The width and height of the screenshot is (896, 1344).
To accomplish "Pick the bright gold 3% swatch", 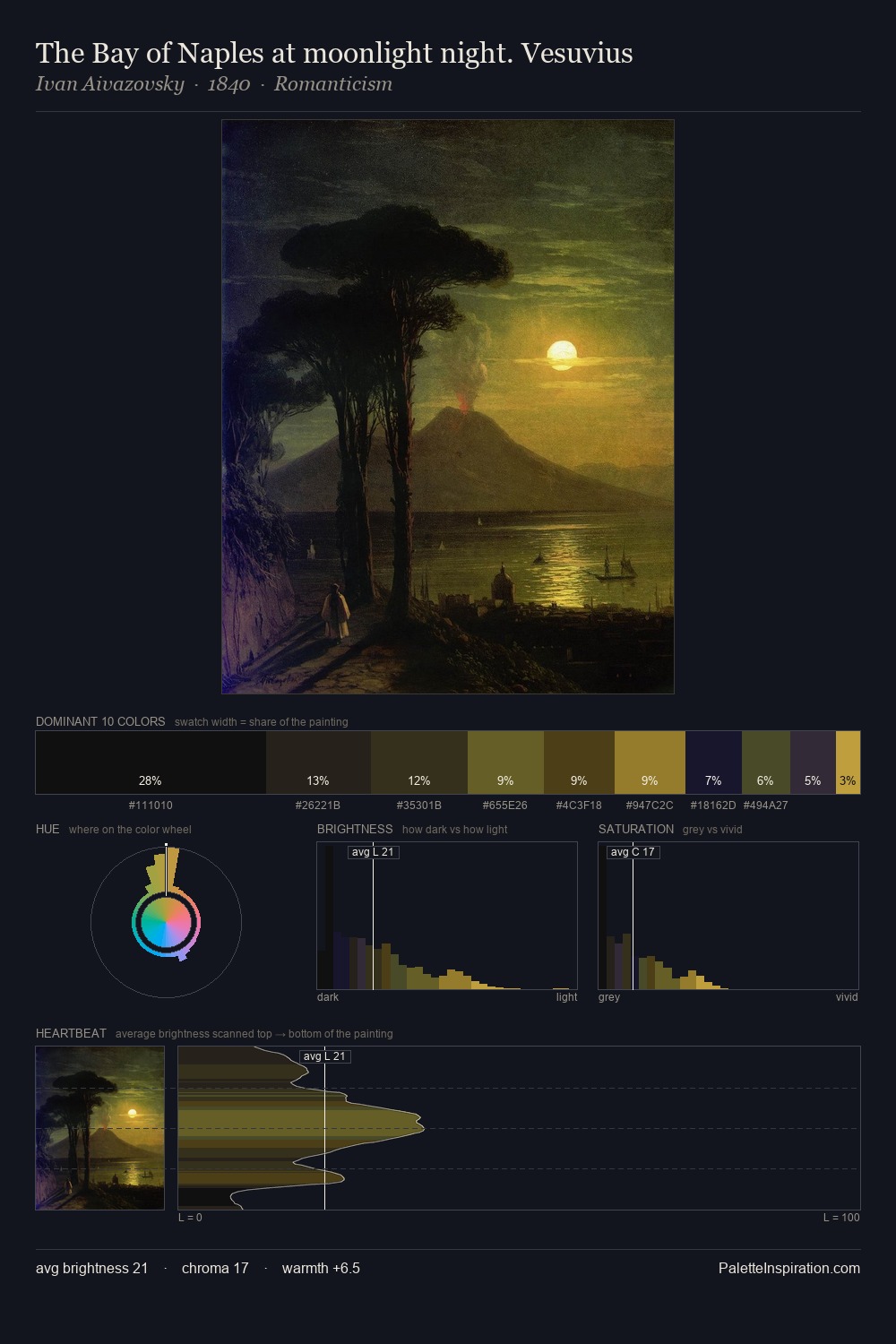I will 848,762.
